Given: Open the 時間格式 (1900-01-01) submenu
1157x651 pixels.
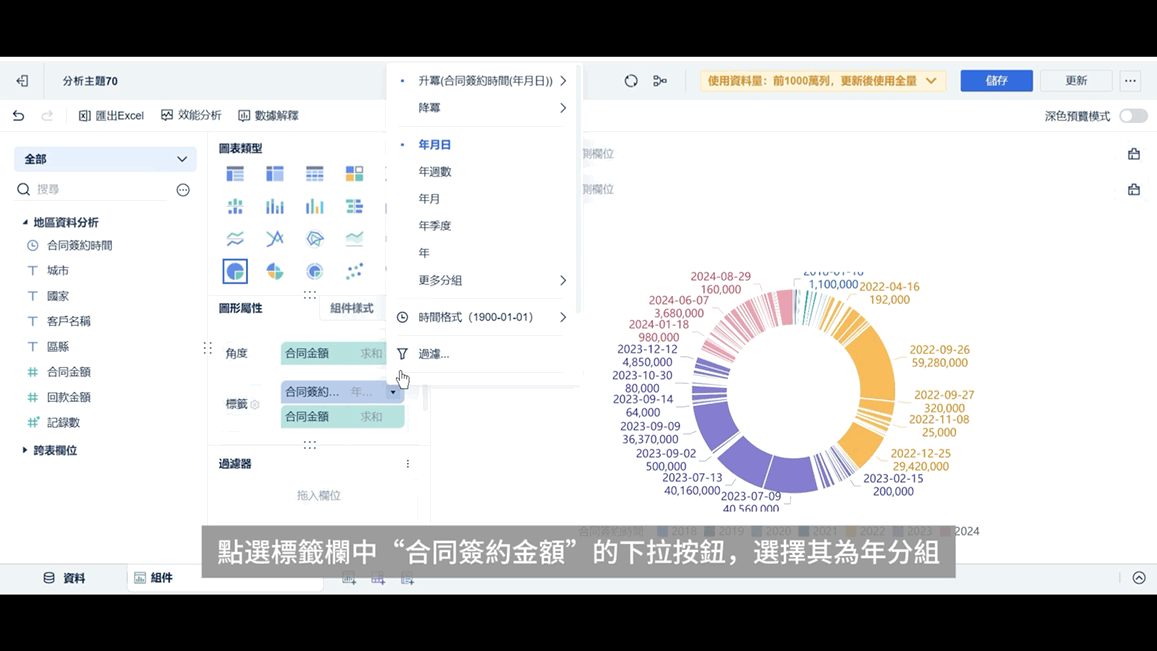Looking at the screenshot, I should (483, 317).
